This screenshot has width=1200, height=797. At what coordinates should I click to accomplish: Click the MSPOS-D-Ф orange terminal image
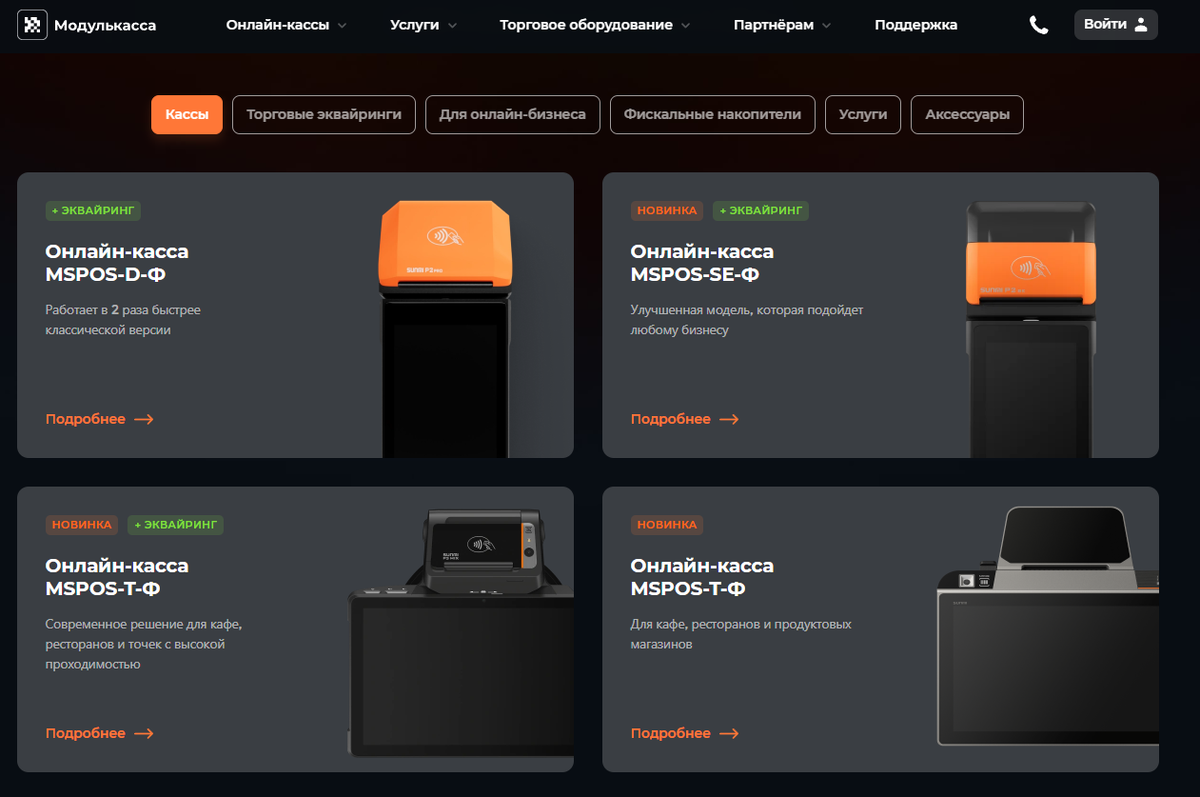[446, 327]
